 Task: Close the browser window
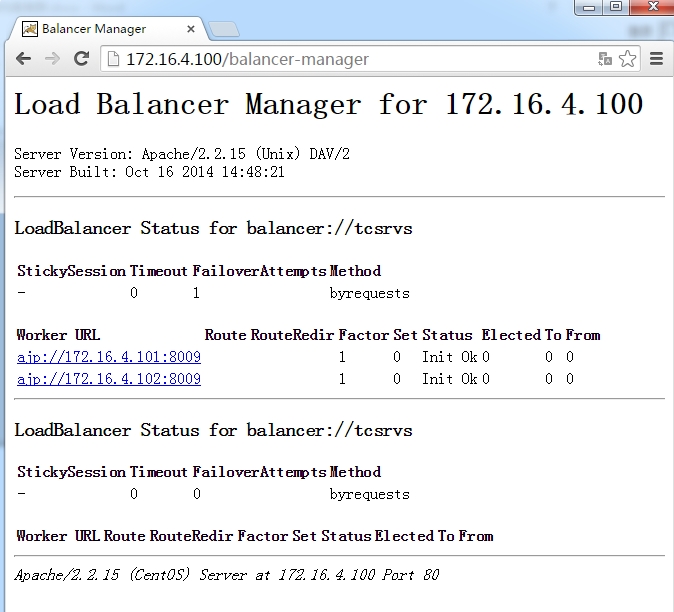coord(650,7)
